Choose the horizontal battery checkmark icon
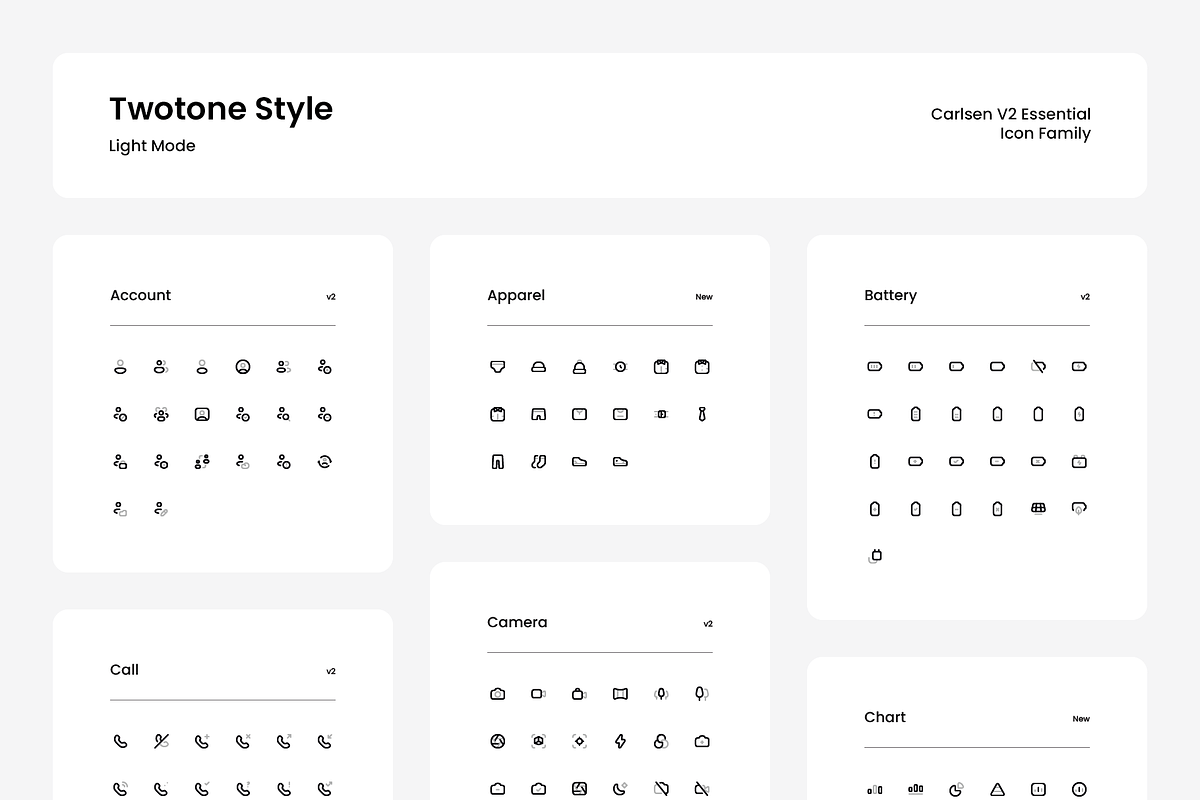Viewport: 1200px width, 800px height. click(956, 461)
